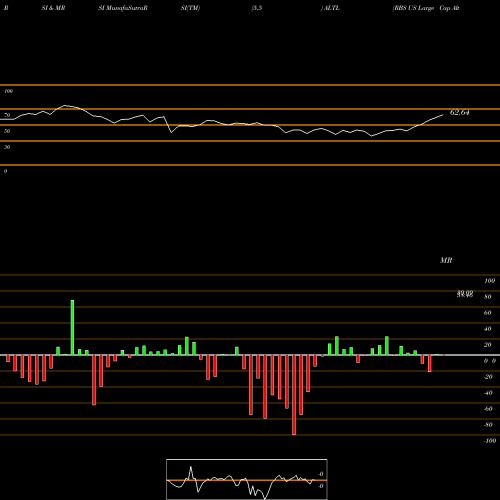Click MR axis label 80
500x500 pixels.
pos(488,297)
